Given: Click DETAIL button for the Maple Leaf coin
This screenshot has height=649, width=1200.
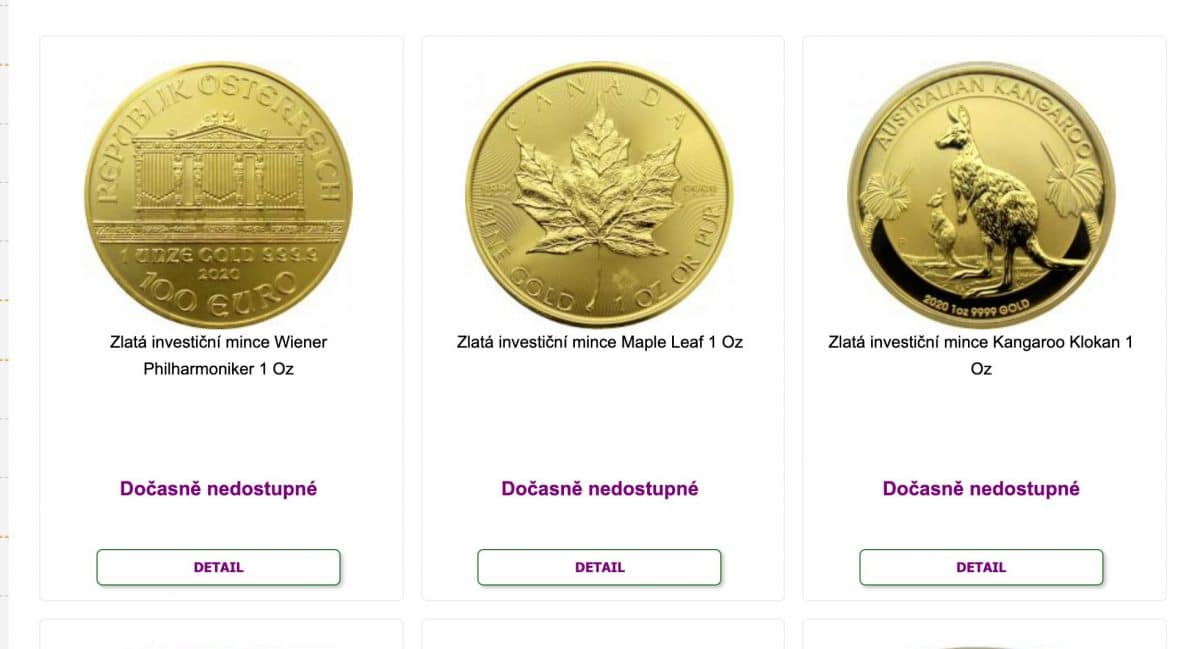Looking at the screenshot, I should tap(599, 567).
